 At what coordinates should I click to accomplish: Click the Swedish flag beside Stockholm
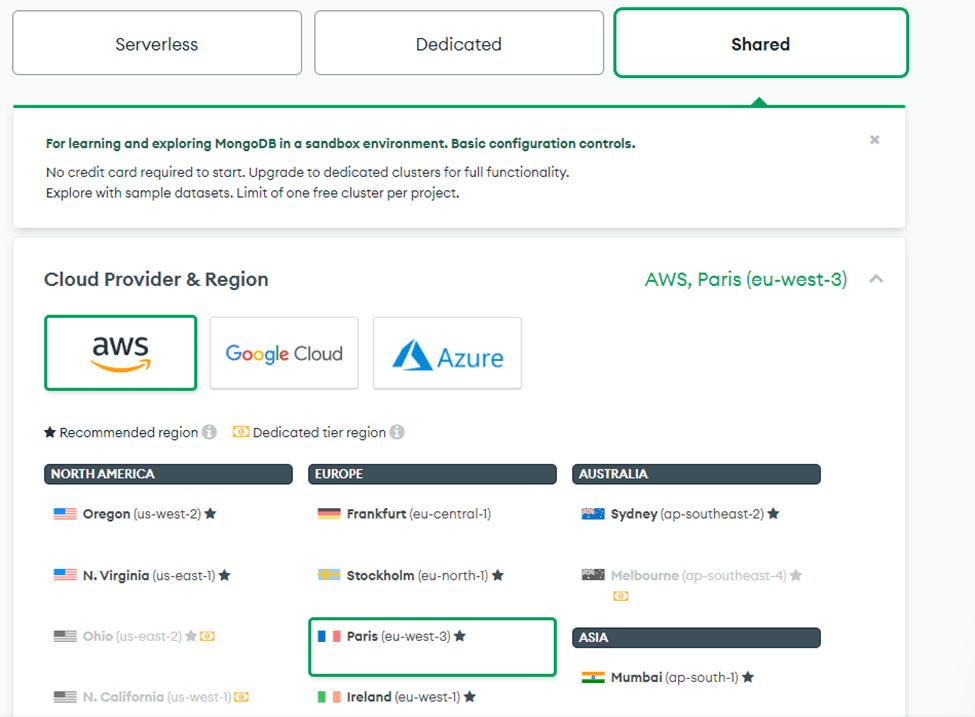[329, 575]
